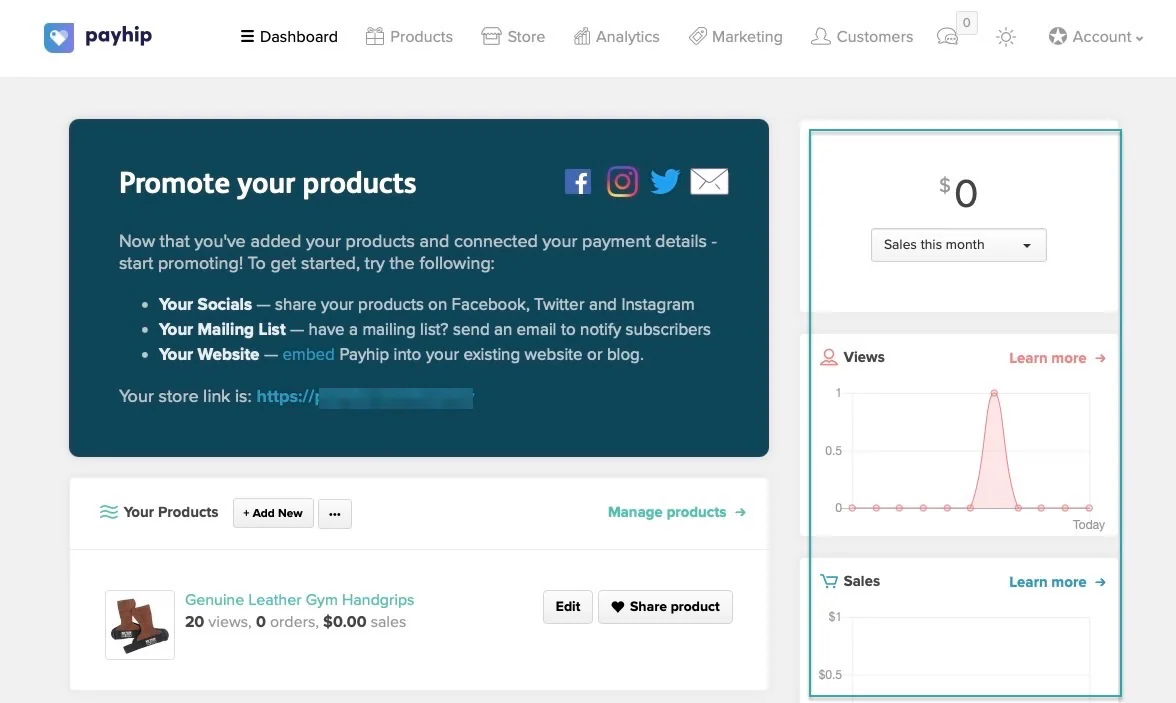Screen dimensions: 1176x703
Task: Open the Genuine Leather Gym Handgrips link
Action: click(299, 599)
